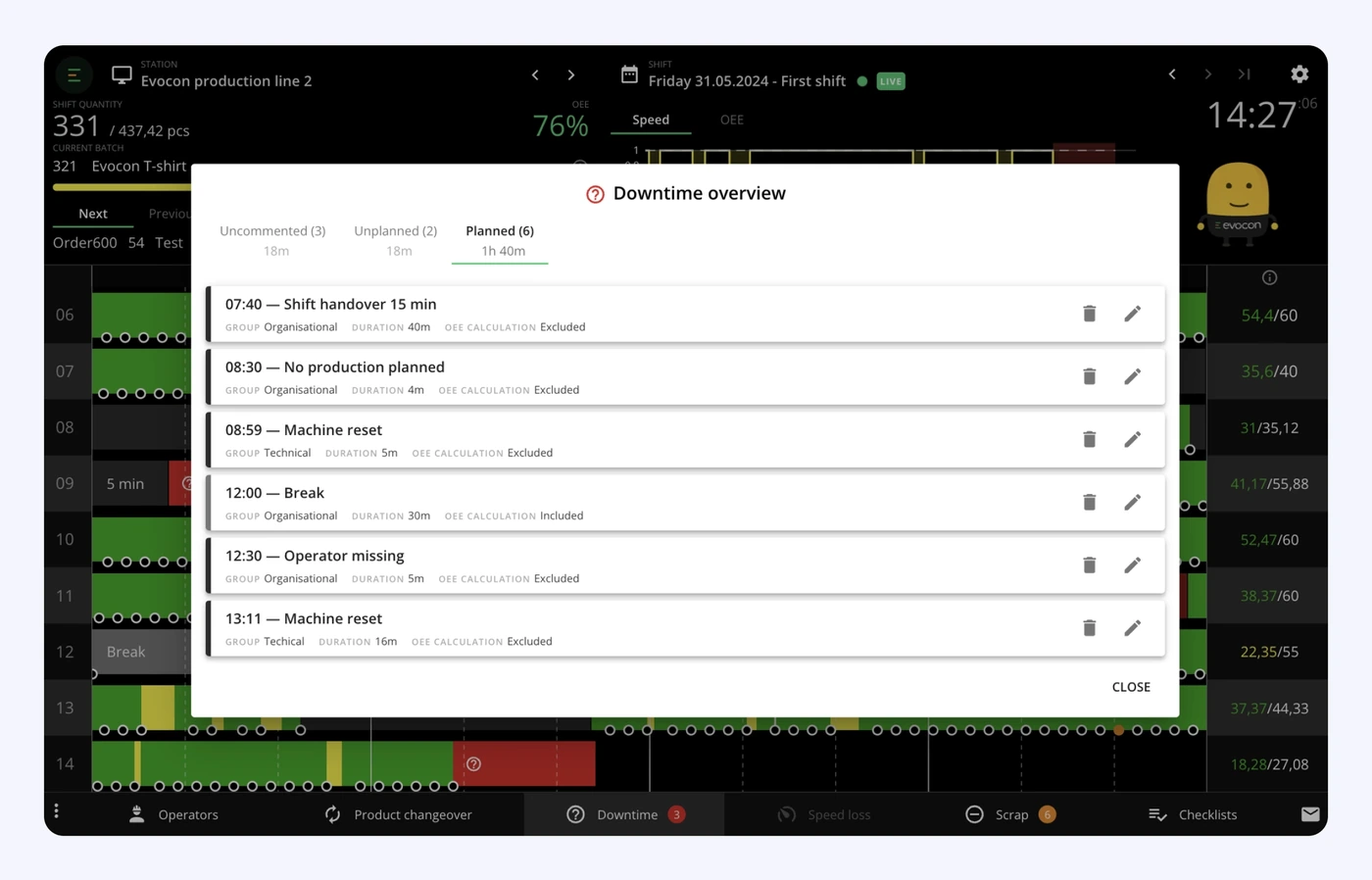Open Product changeover
Viewport: 1372px width, 880px height.
(398, 814)
